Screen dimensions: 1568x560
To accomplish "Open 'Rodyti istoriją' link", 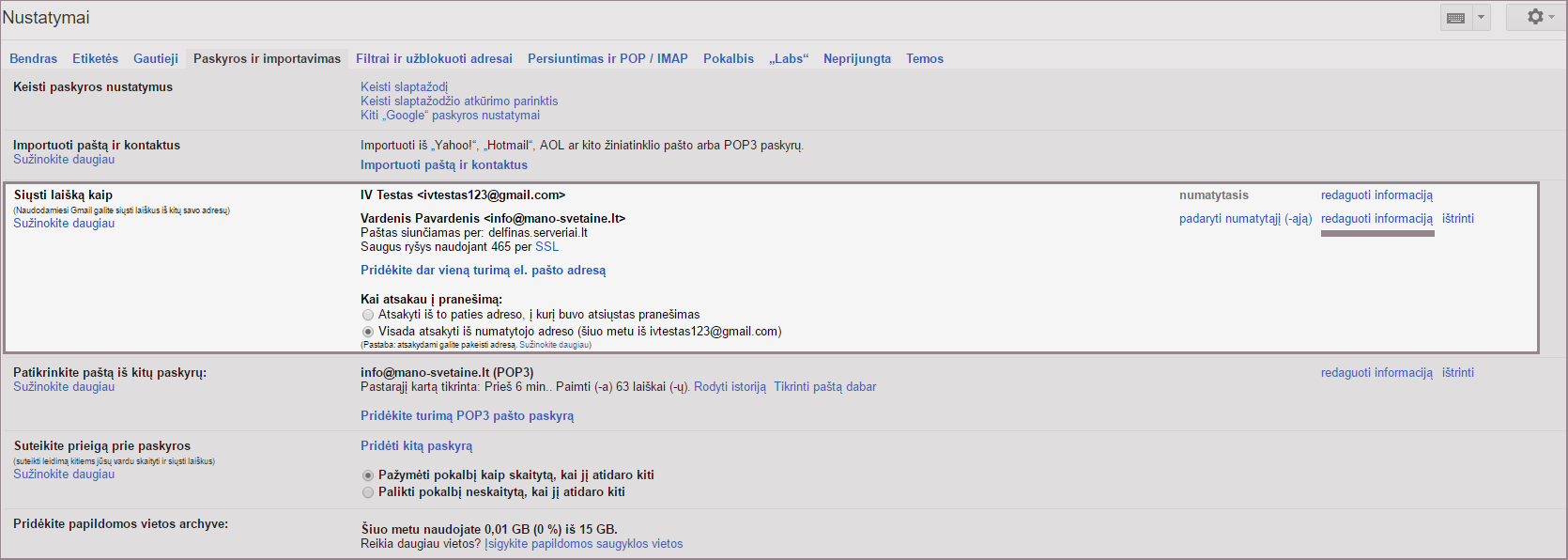I will point(730,387).
